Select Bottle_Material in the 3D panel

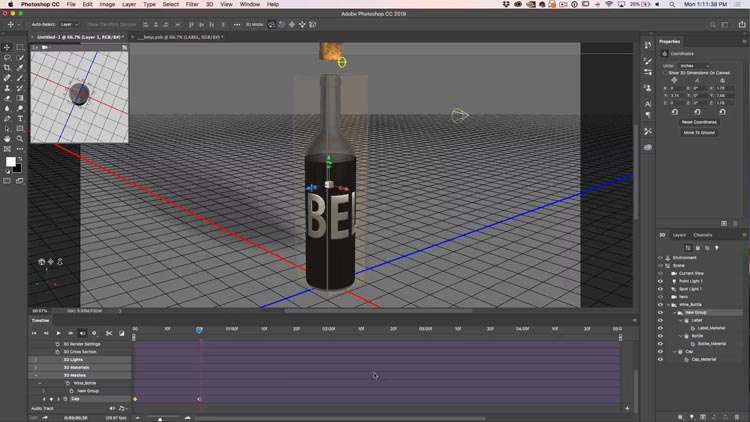pos(712,344)
